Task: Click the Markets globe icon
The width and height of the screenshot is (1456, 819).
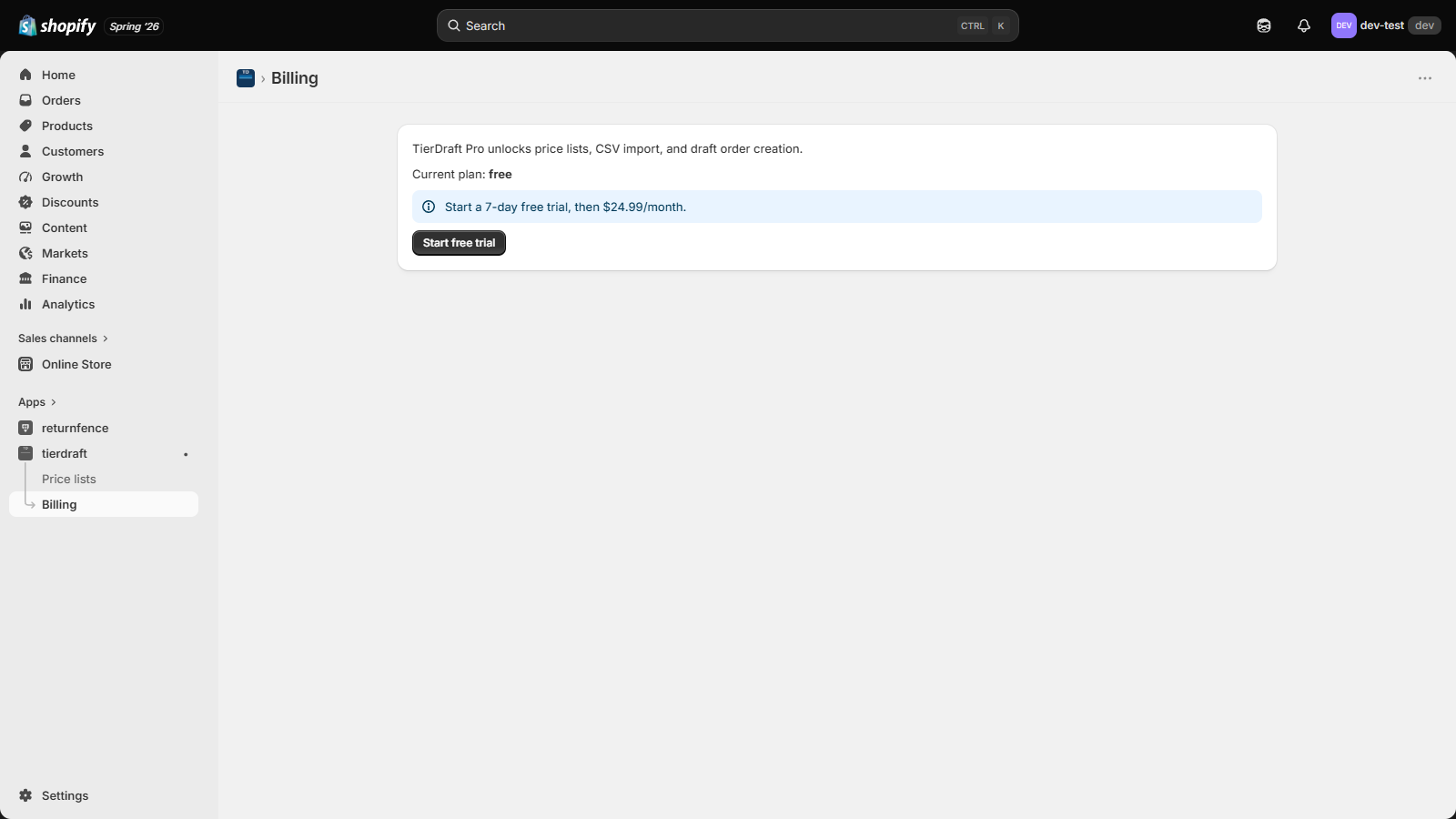Action: tap(25, 253)
